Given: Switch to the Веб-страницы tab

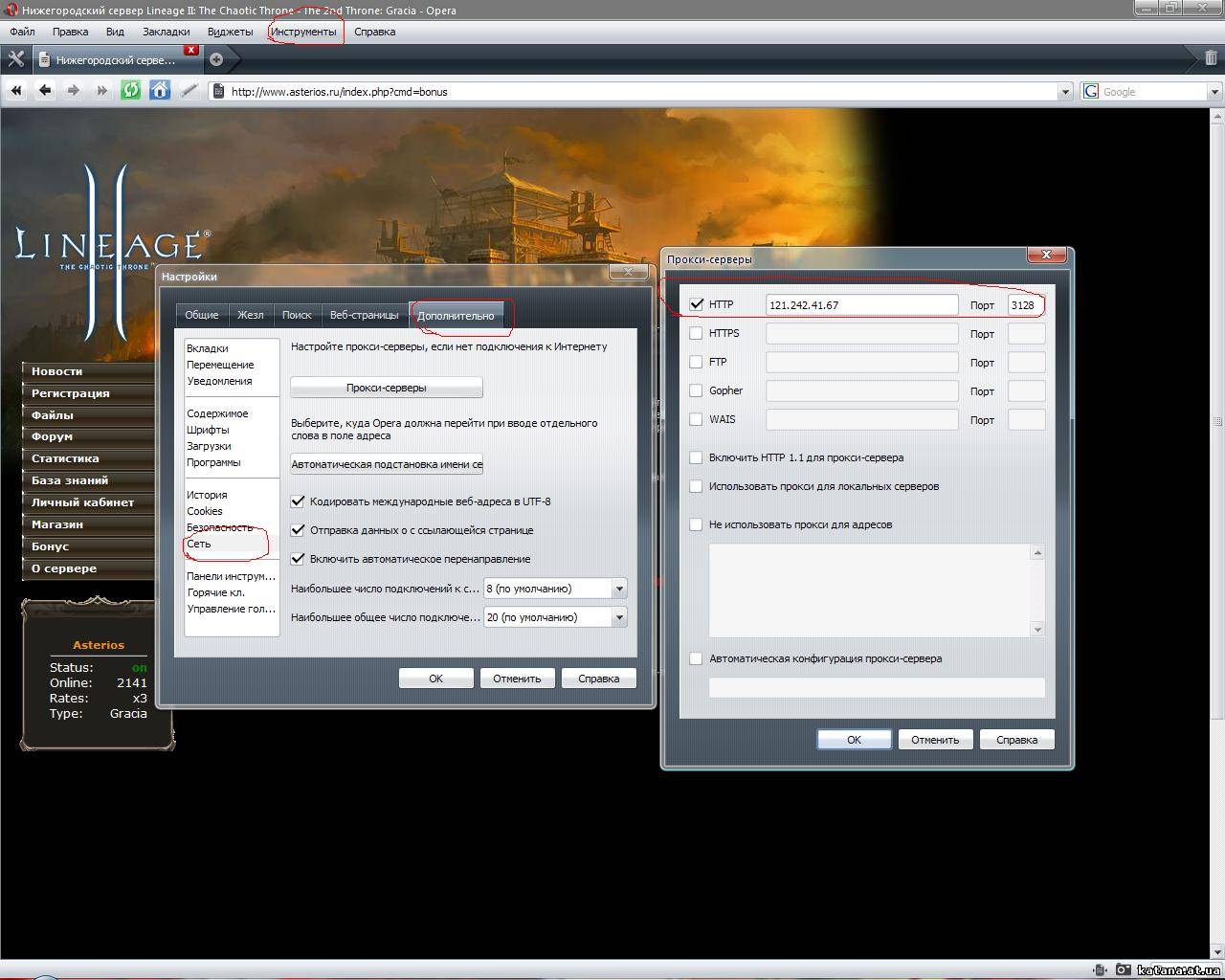Looking at the screenshot, I should [364, 315].
